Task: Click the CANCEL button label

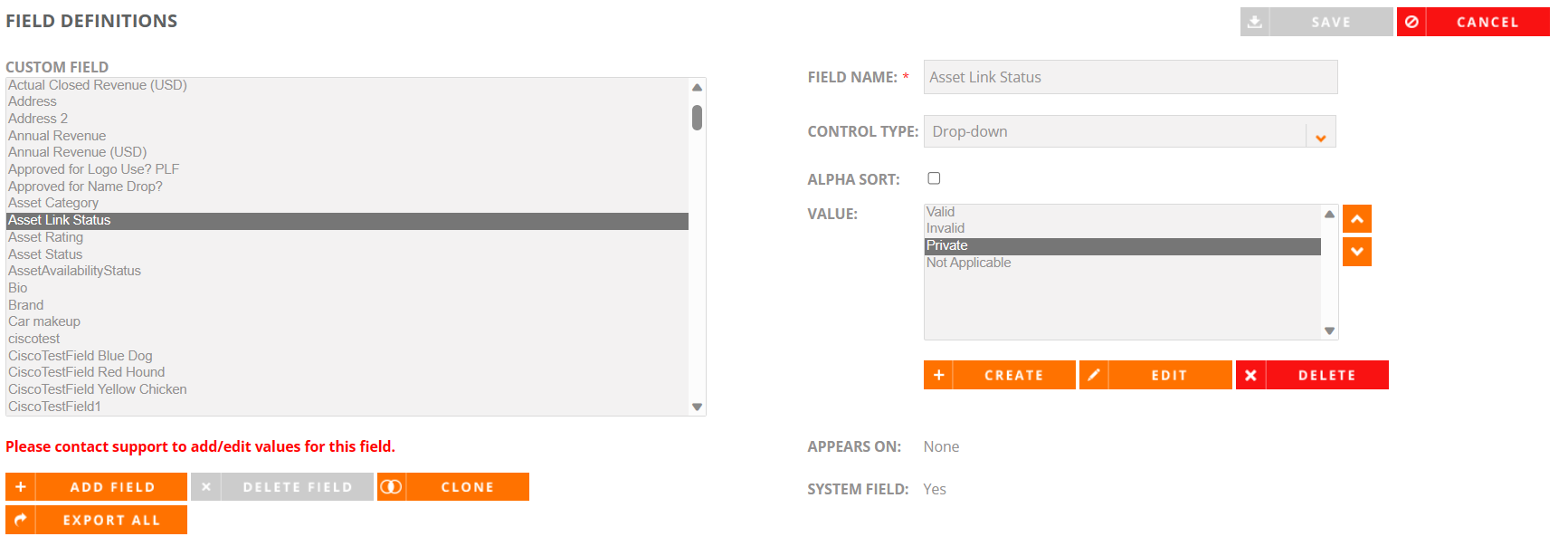Action: click(x=1487, y=22)
